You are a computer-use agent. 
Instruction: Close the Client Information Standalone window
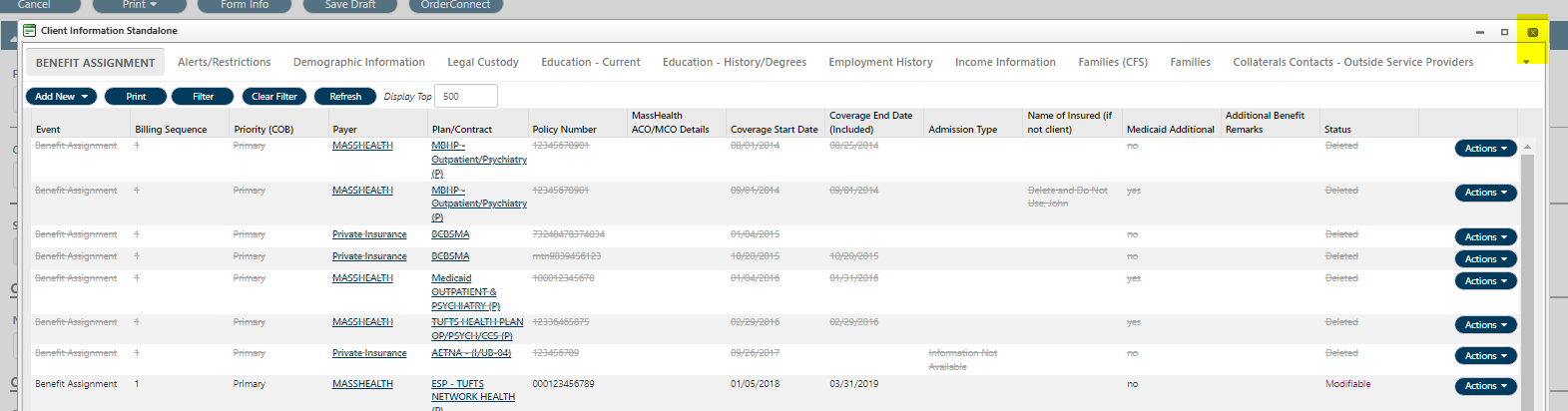(1533, 32)
